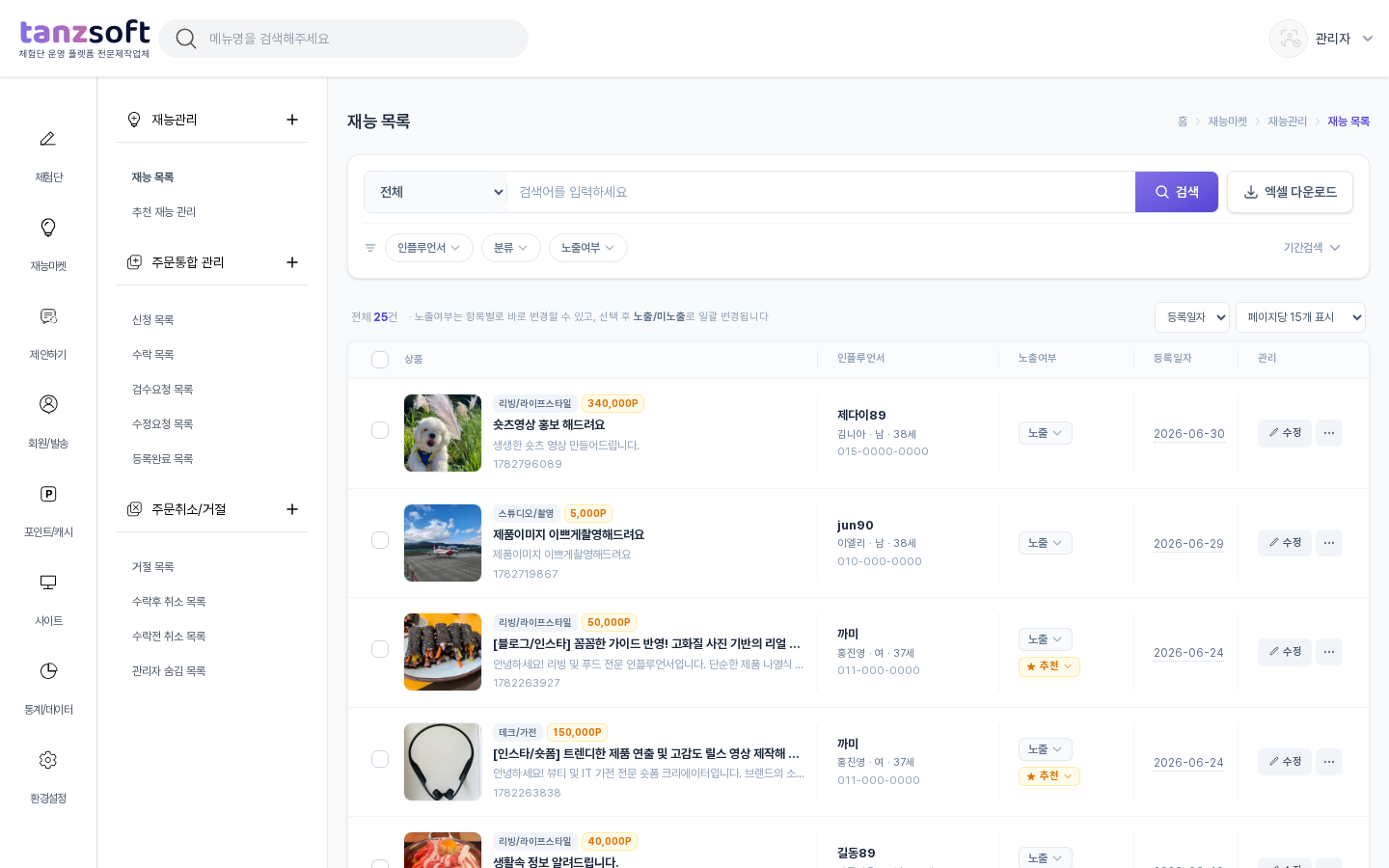Open the 체험단 sidebar section
The height and width of the screenshot is (868, 1389).
[x=48, y=155]
